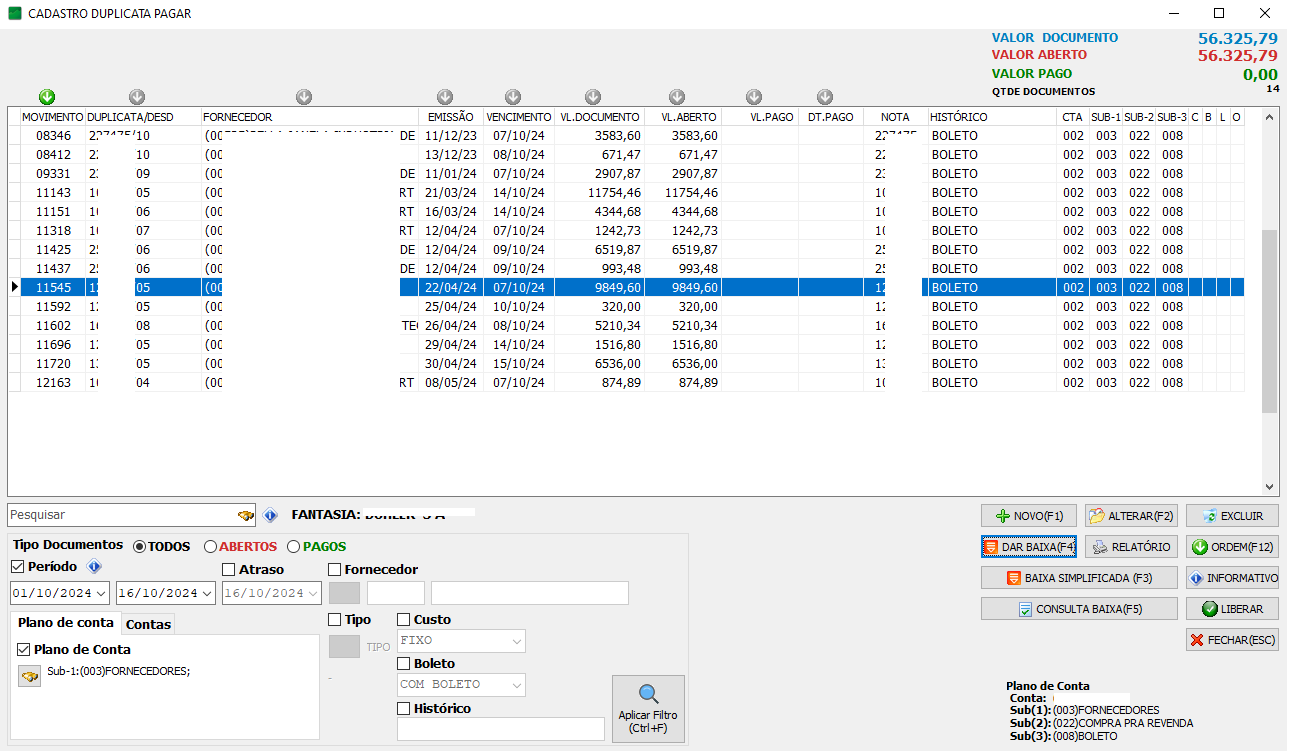1290x751 pixels.
Task: Click the green sort arrow above MOVIMENTO column
Action: [x=47, y=97]
